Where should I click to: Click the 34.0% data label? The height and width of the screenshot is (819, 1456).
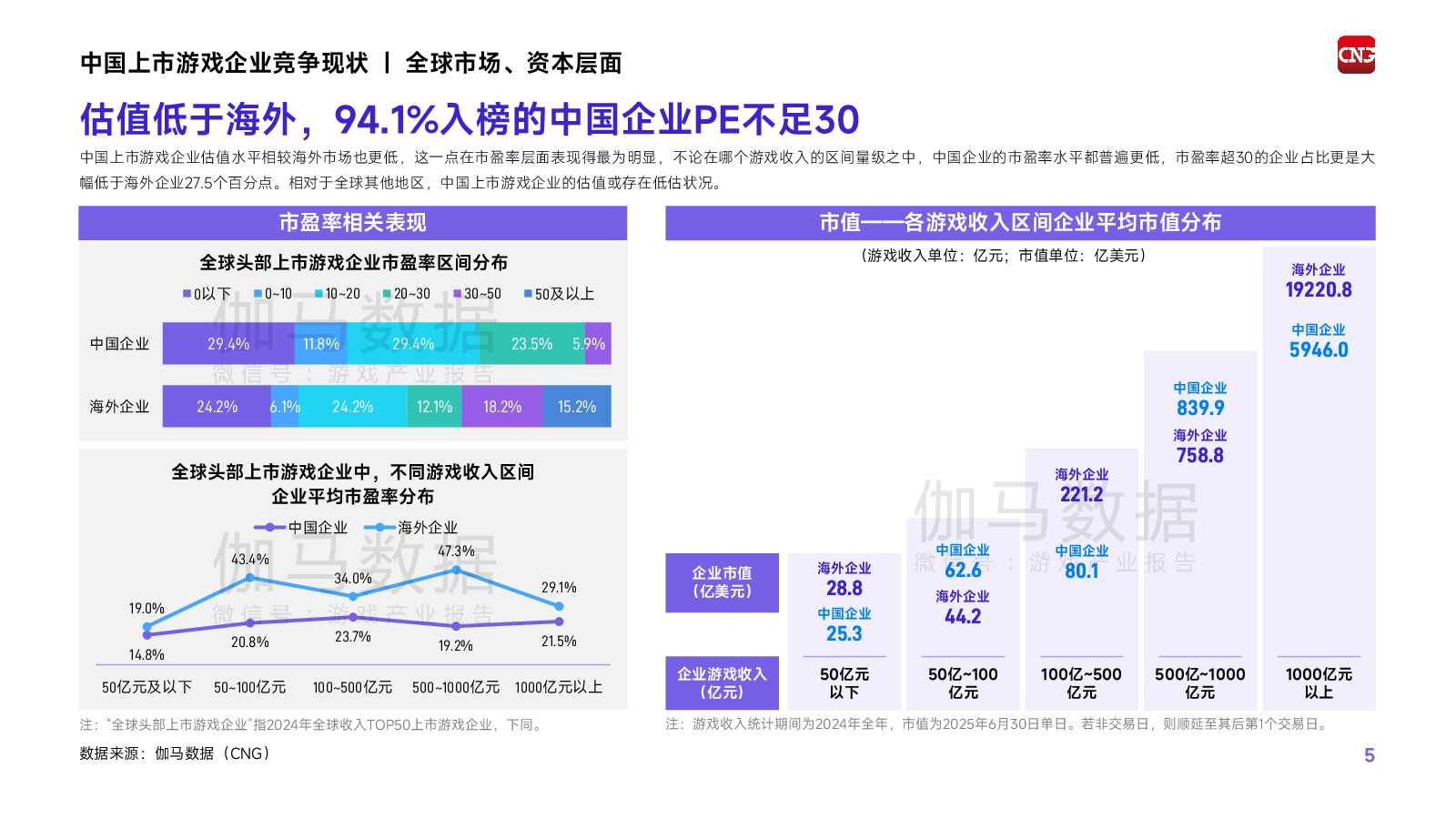pos(353,579)
